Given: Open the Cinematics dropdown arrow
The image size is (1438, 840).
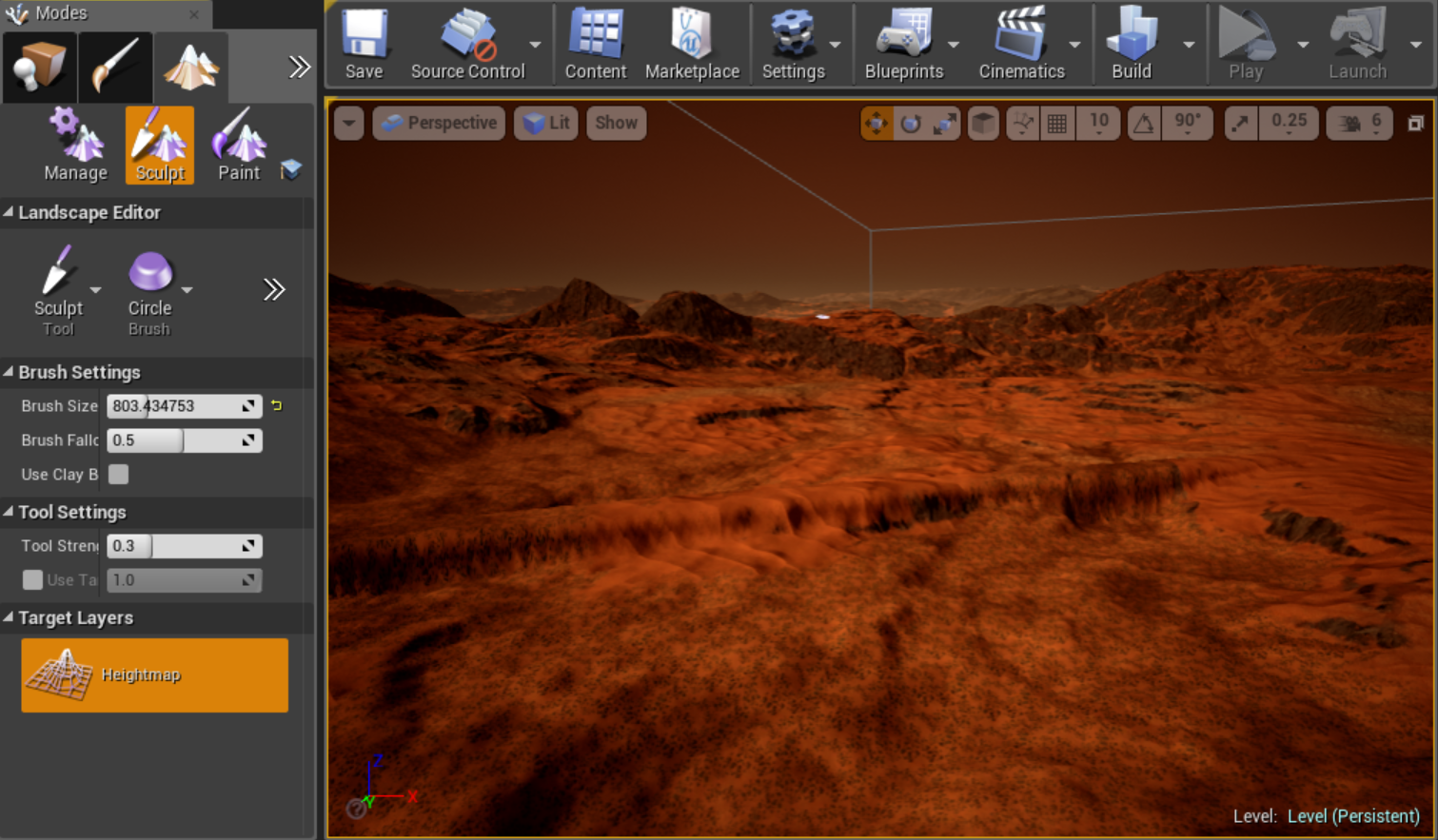Looking at the screenshot, I should click(1075, 45).
